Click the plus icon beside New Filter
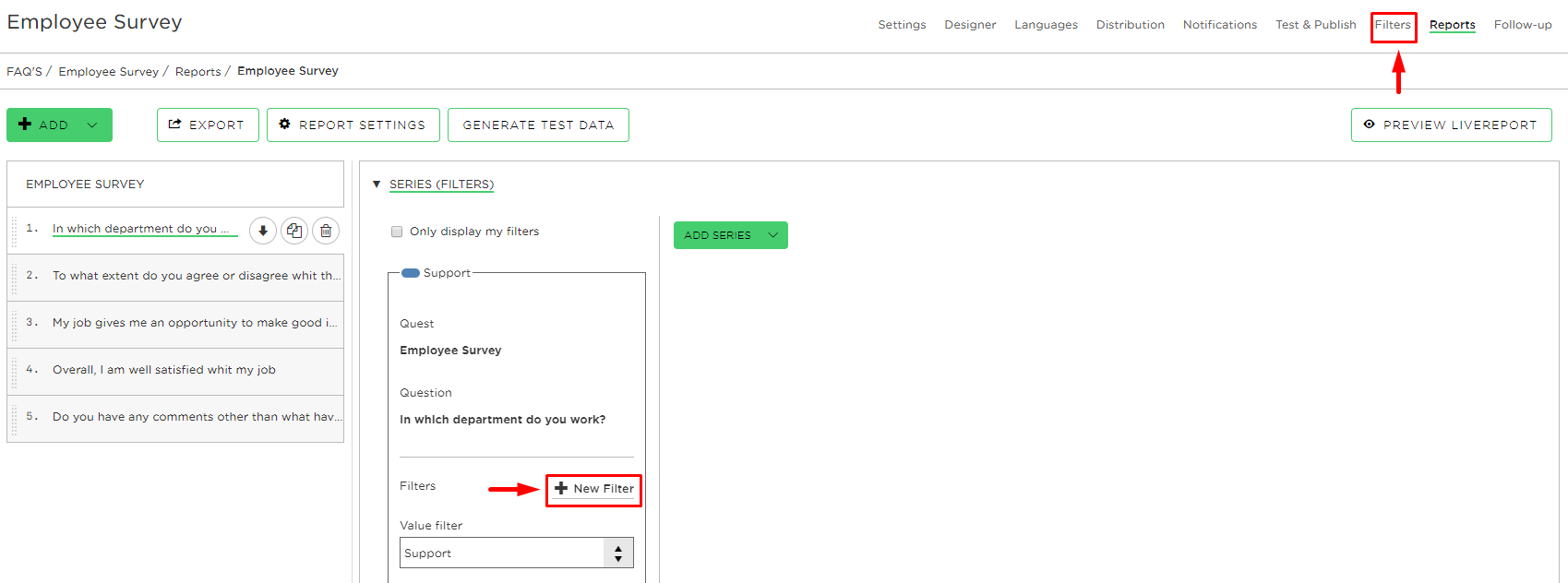 tap(561, 488)
